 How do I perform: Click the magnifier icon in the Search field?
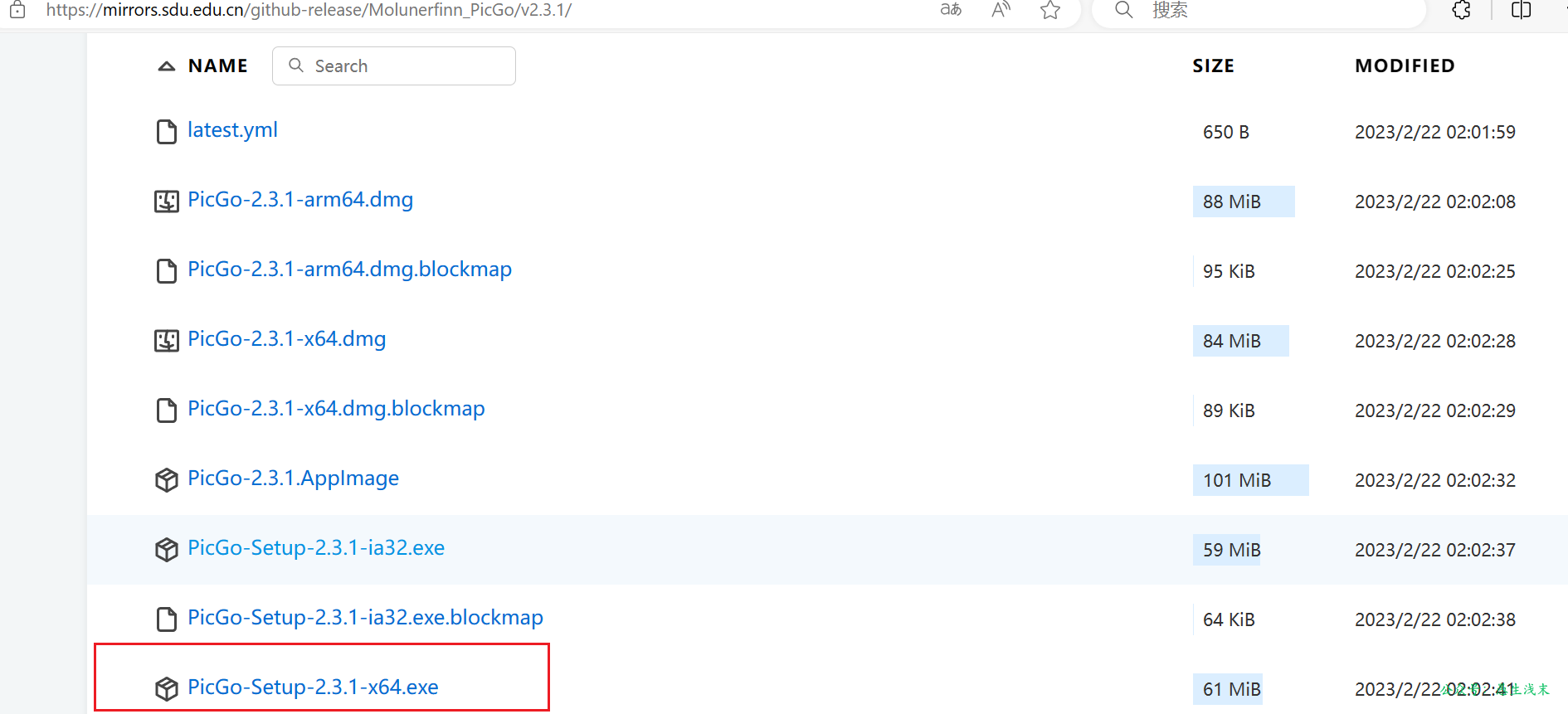point(295,65)
